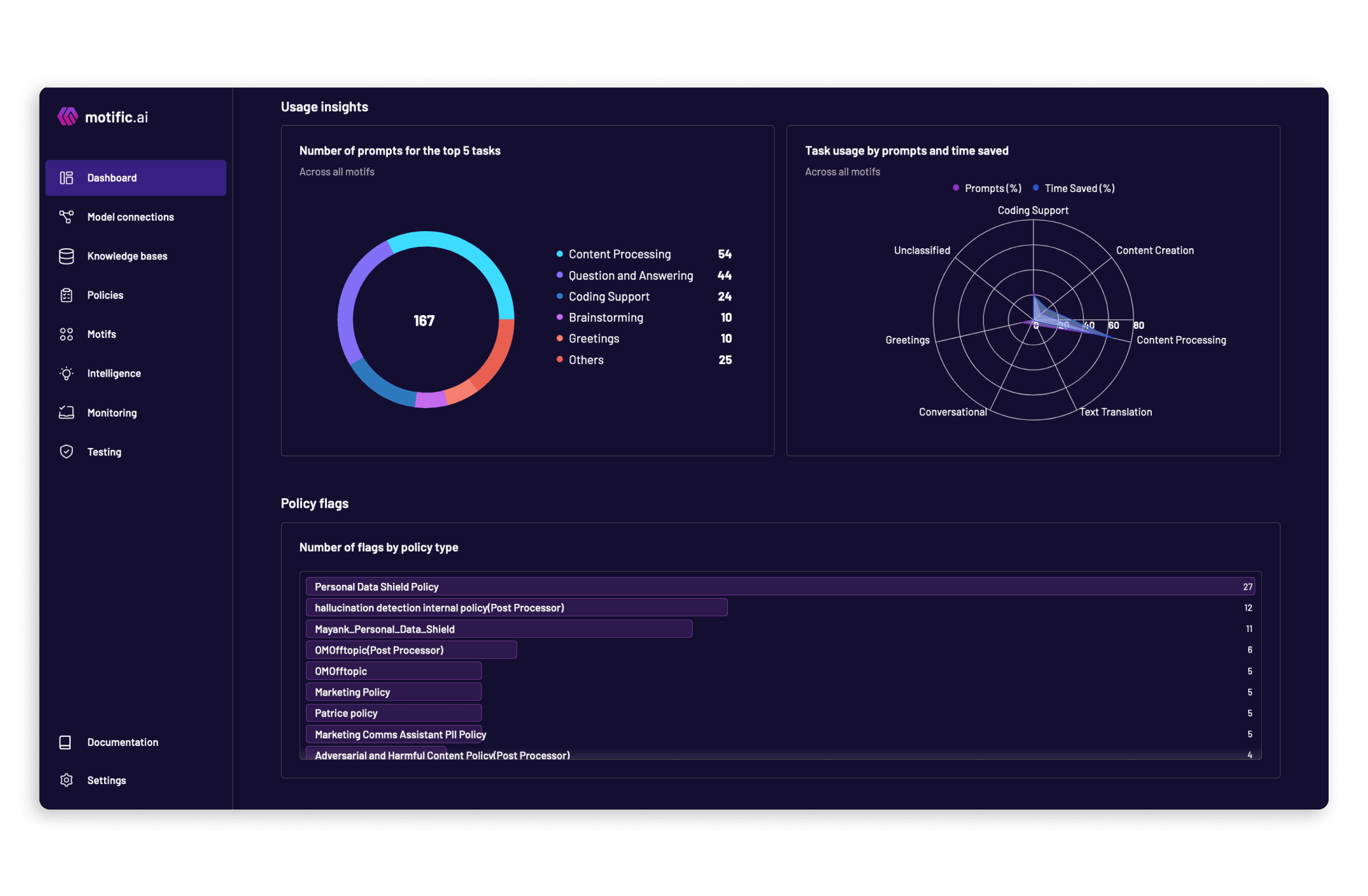Switch to the Settings section
1368x896 pixels.
[x=107, y=780]
